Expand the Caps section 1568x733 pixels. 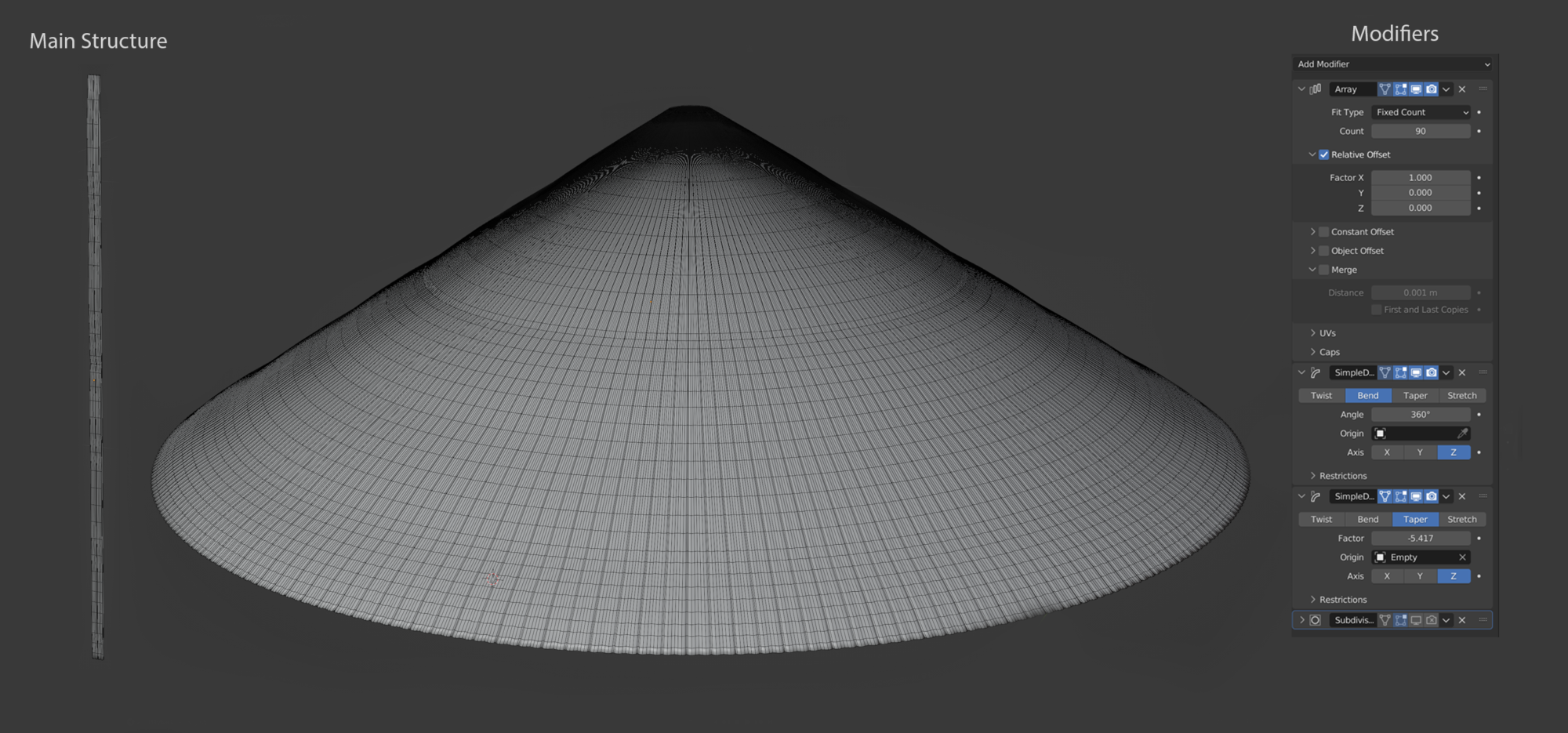(1312, 352)
